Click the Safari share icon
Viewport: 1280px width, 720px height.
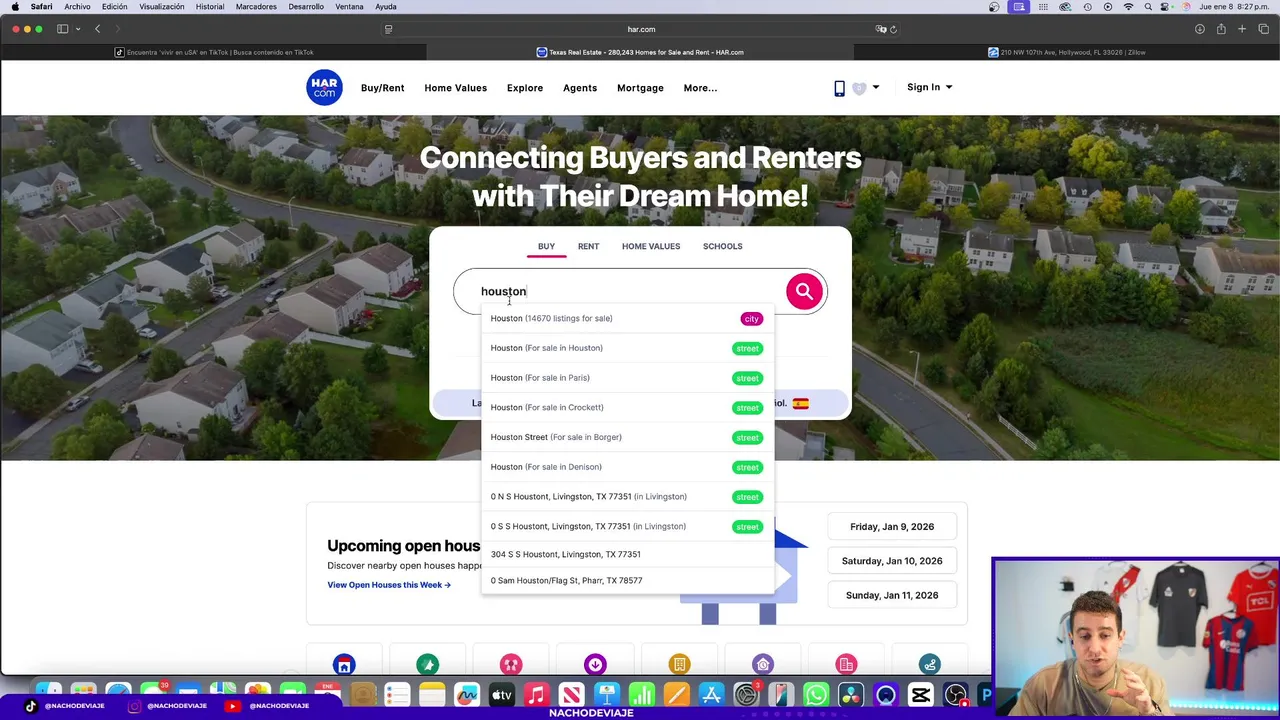(x=1221, y=29)
